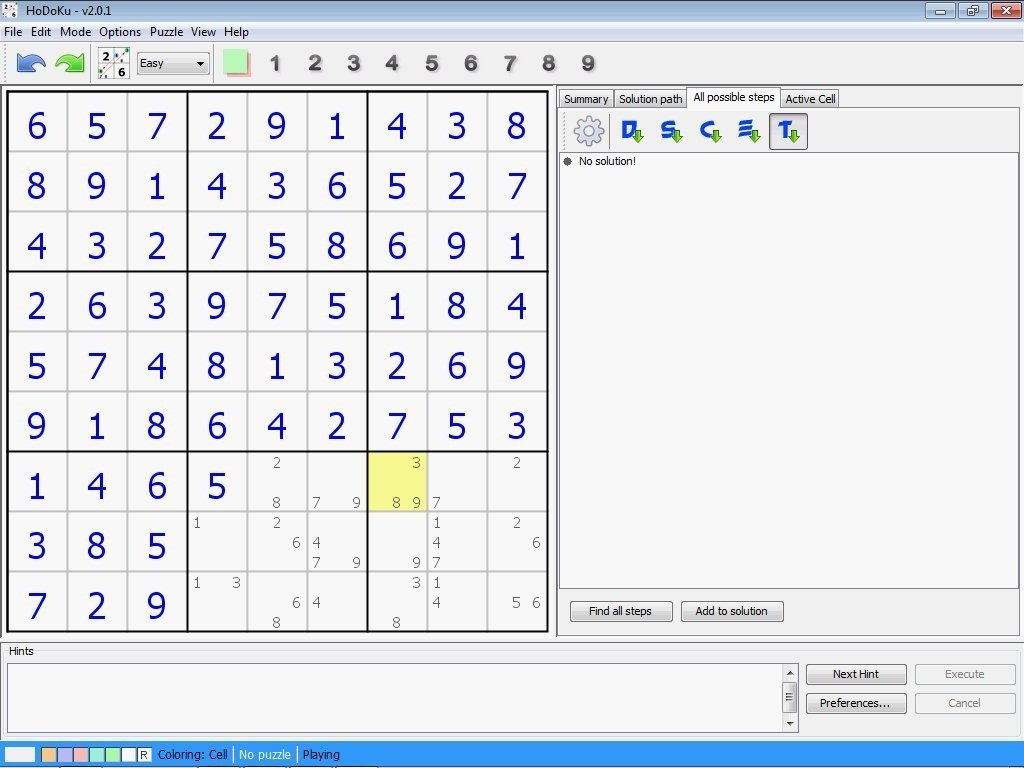Image resolution: width=1024 pixels, height=768 pixels.
Task: Open the Options menu
Action: (x=120, y=32)
